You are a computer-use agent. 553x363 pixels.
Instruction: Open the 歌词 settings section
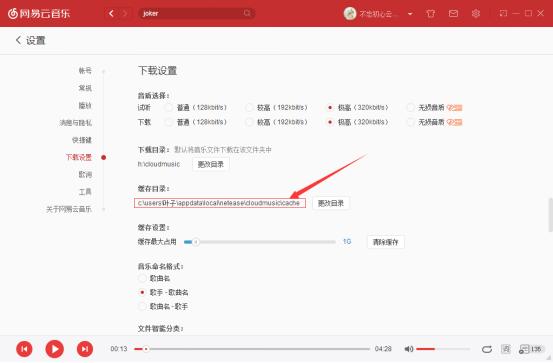coord(85,174)
